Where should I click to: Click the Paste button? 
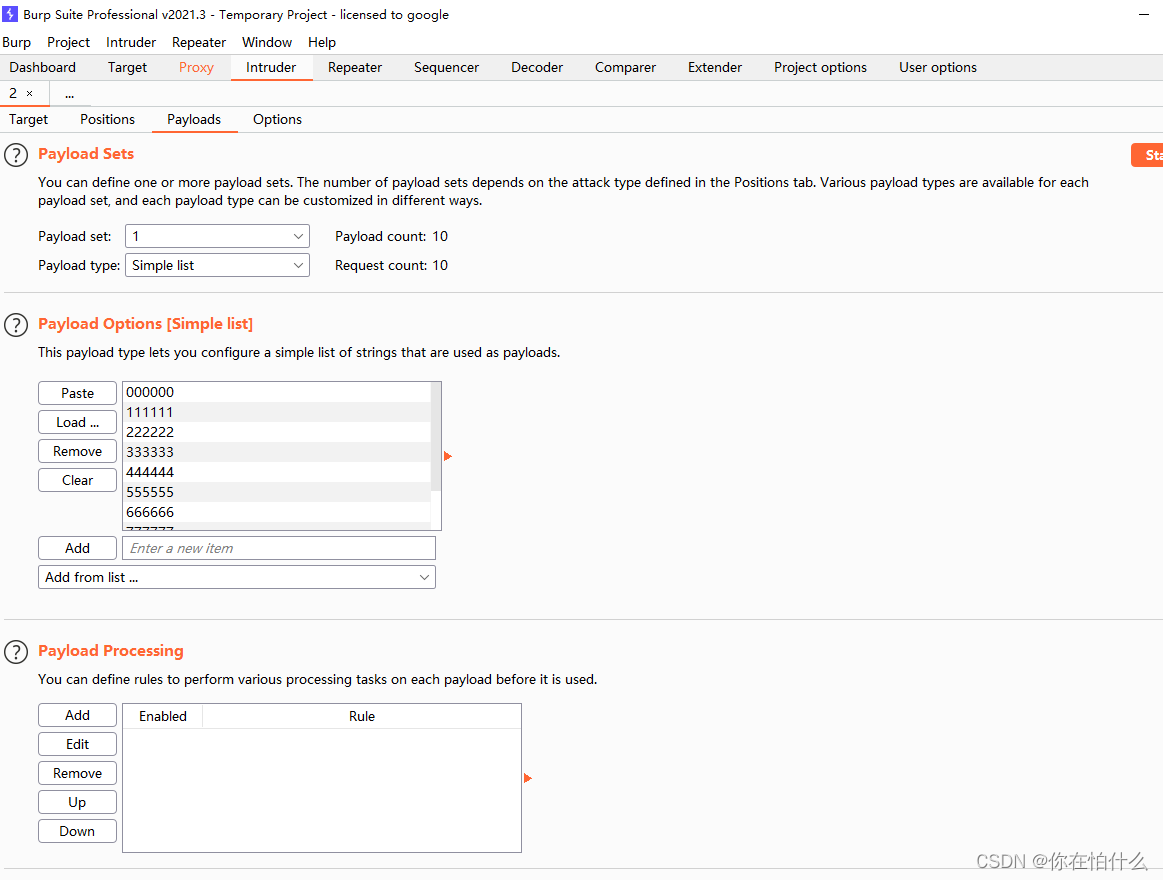pos(77,393)
